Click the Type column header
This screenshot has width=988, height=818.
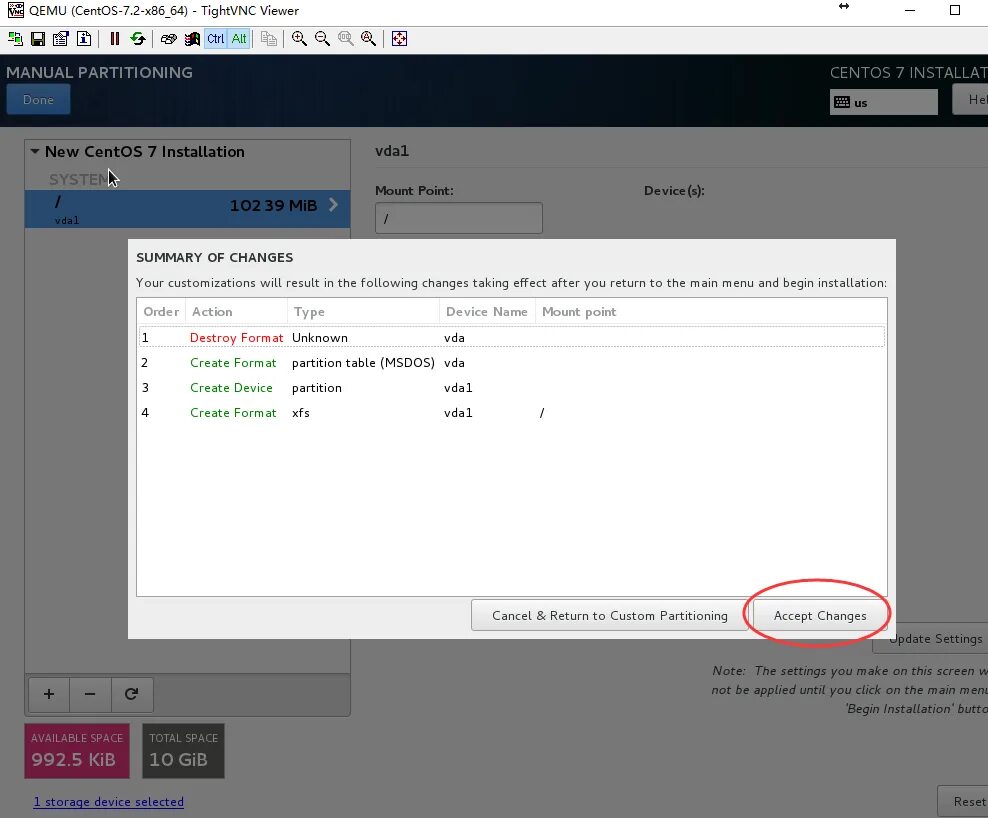[x=364, y=311]
